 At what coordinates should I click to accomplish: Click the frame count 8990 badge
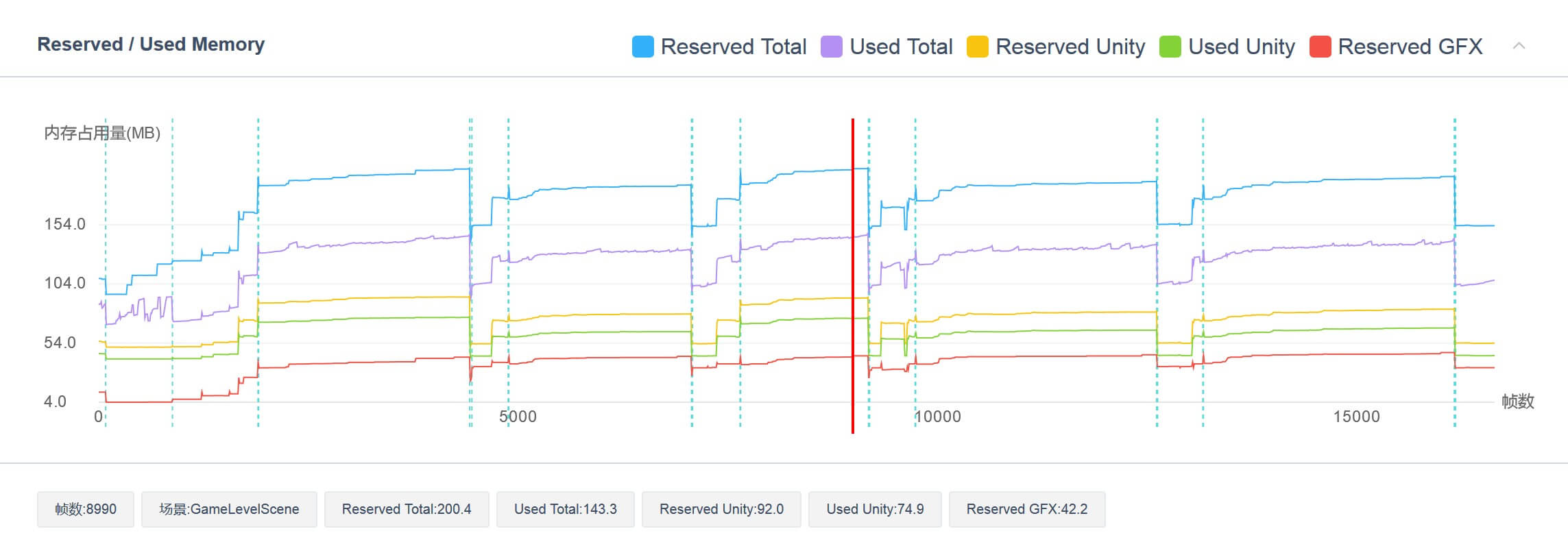pyautogui.click(x=86, y=509)
